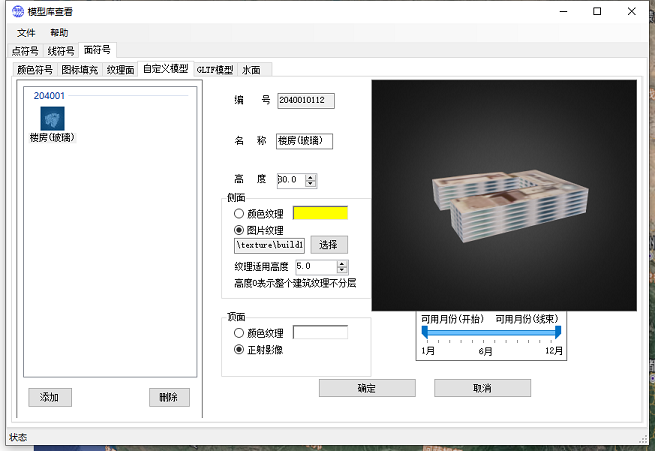655x451 pixels.
Task: Switch to the 点符号 tab
Action: pyautogui.click(x=25, y=50)
